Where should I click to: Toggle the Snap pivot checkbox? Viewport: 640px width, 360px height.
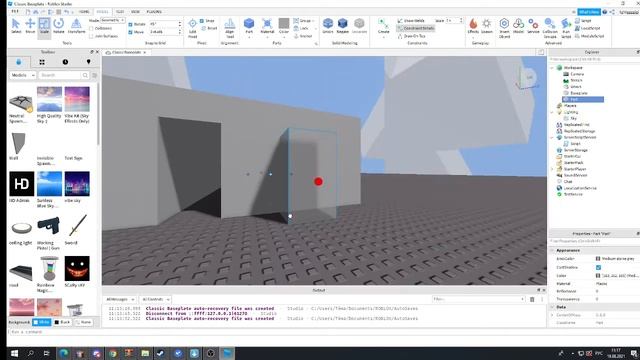click(202, 21)
